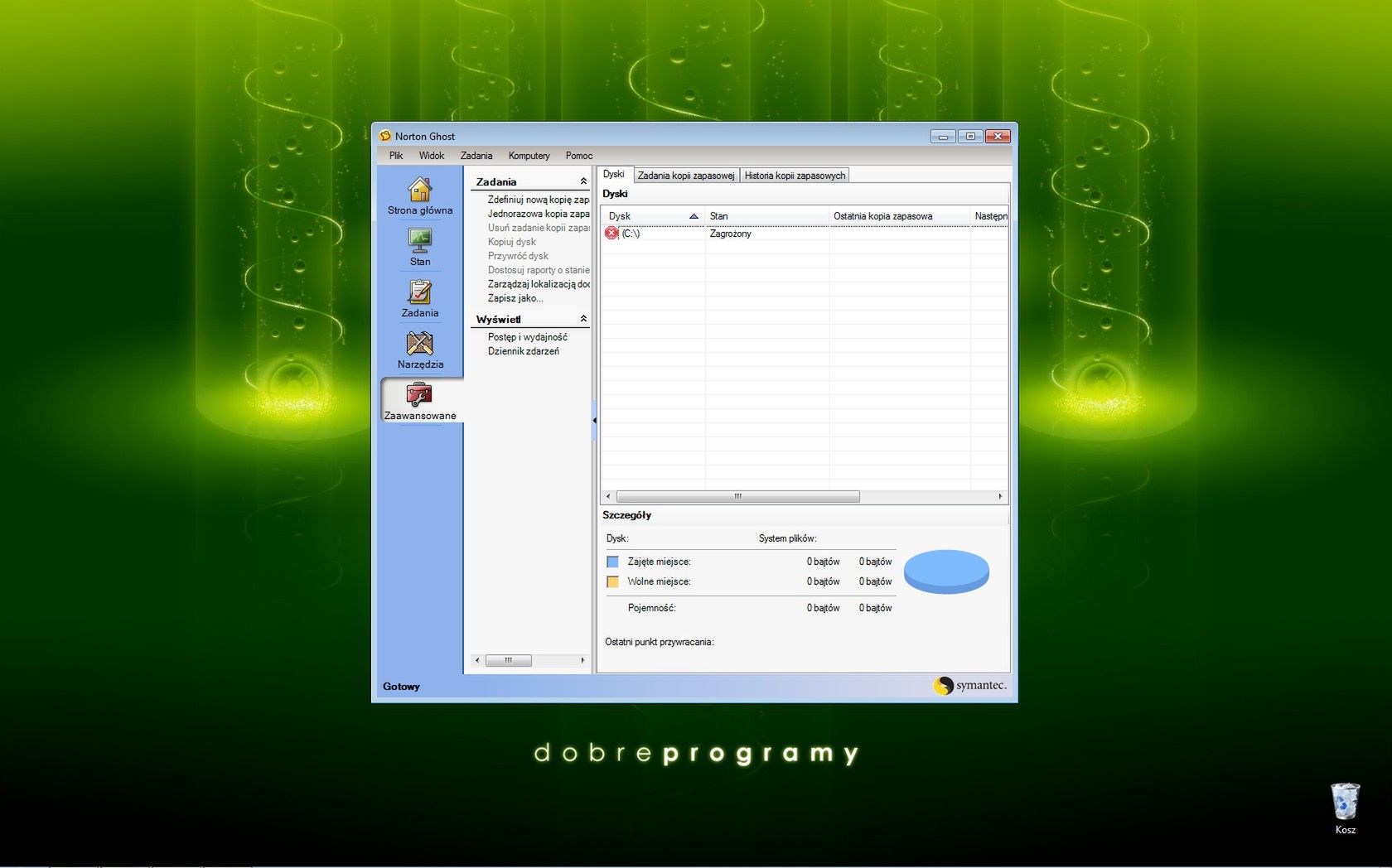Click the Pojemność label
1392x868 pixels.
(652, 608)
